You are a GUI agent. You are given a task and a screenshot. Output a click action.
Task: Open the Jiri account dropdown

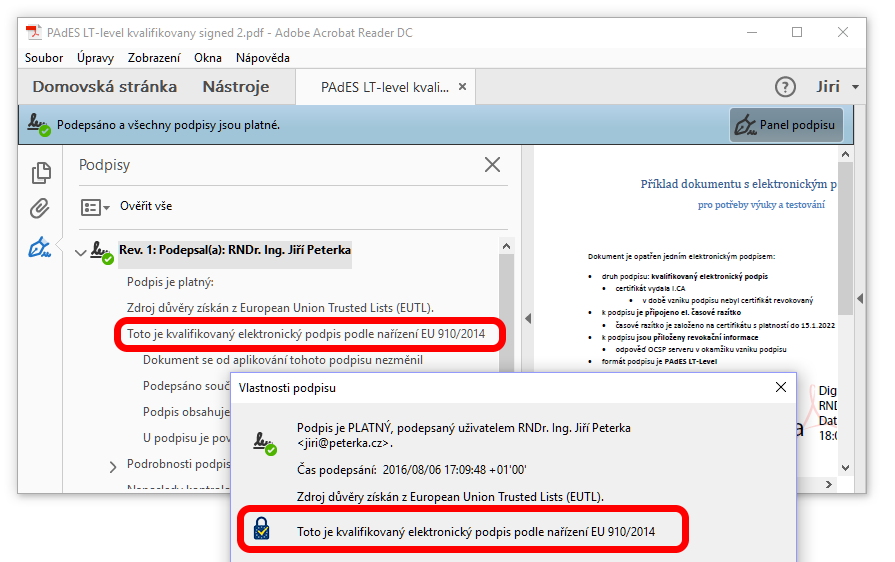click(x=837, y=87)
